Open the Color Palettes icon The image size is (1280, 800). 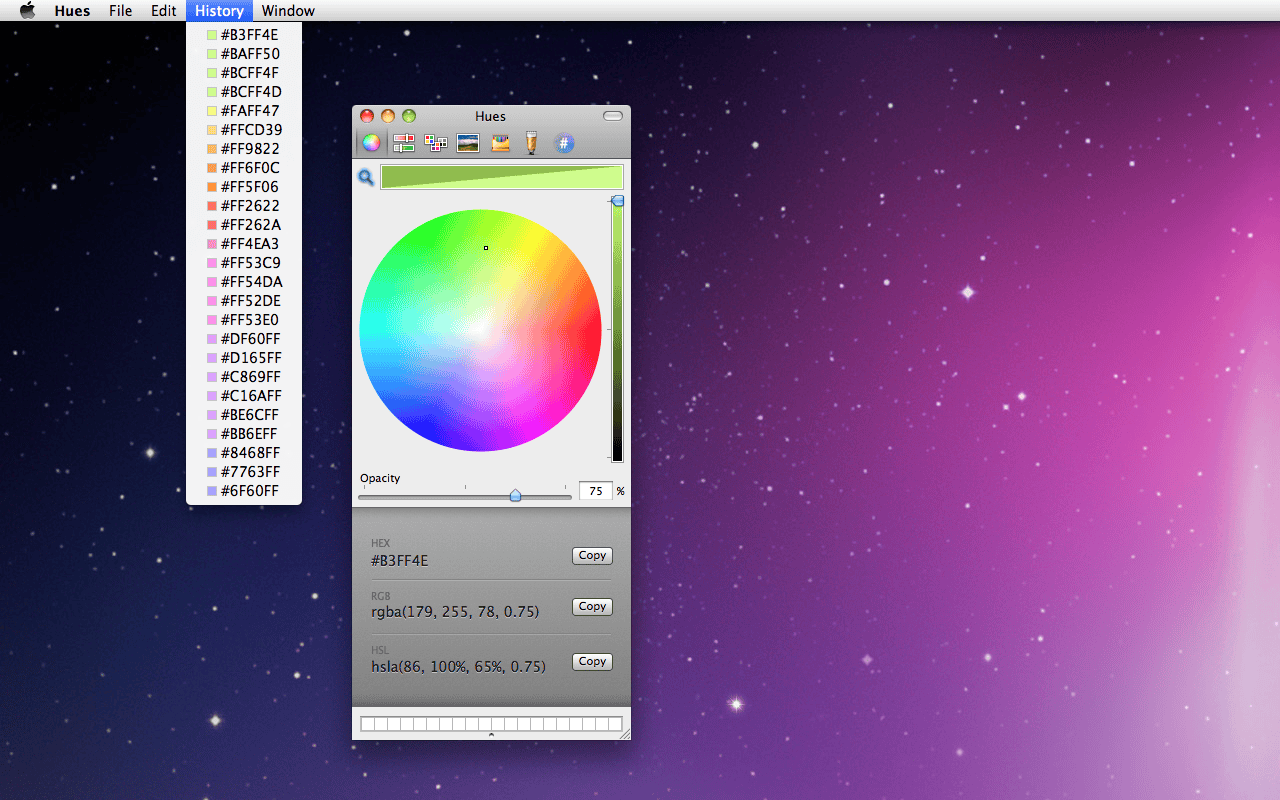tap(435, 142)
